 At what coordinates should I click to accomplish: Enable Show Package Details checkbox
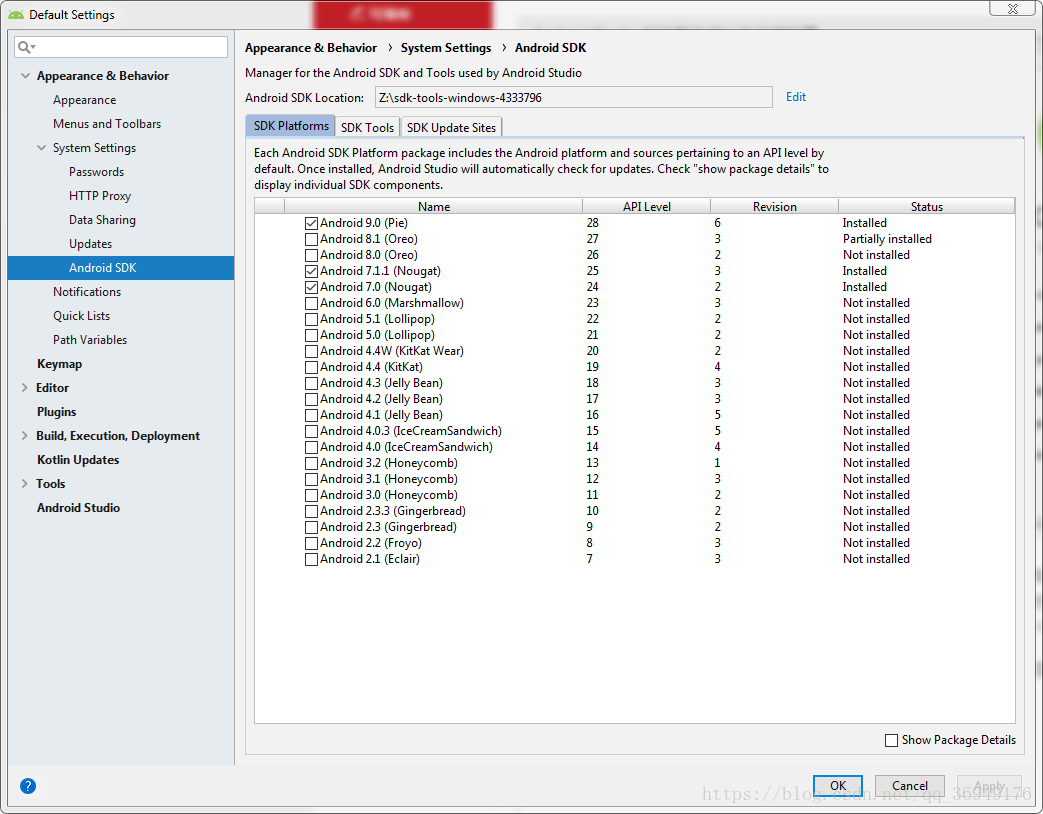click(x=891, y=740)
